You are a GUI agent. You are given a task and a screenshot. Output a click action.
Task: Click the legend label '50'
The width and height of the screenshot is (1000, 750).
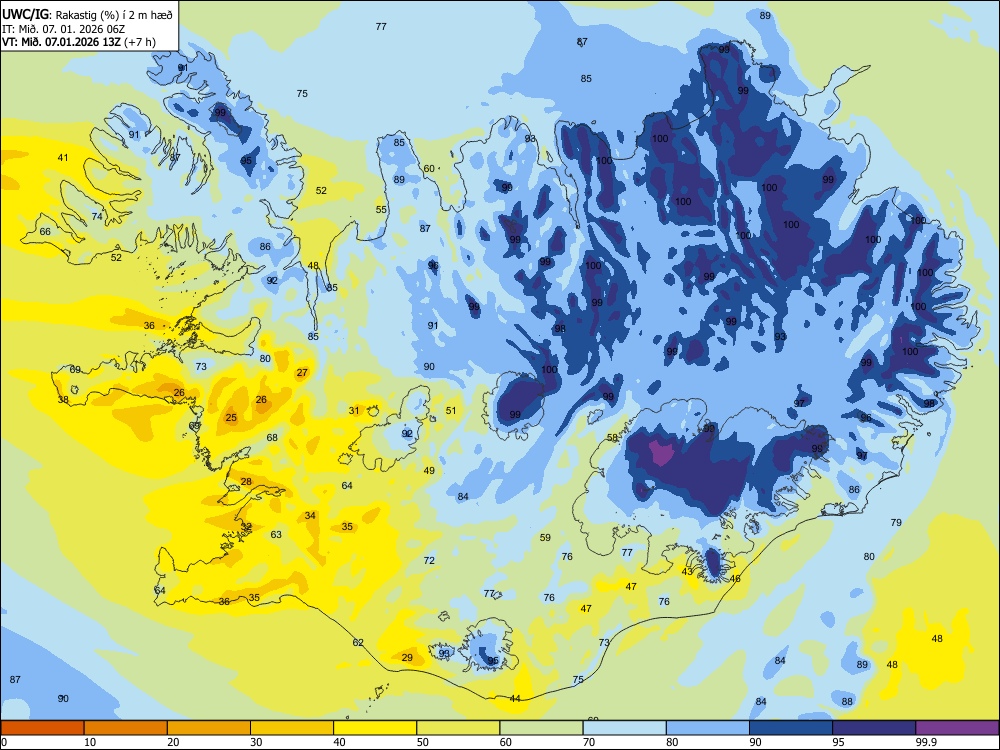423,742
